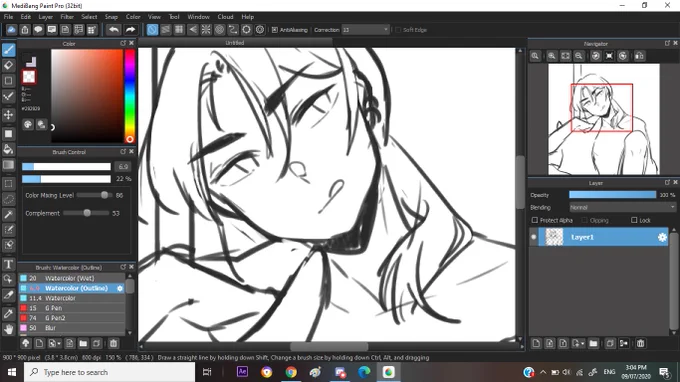This screenshot has height=382, width=680.
Task: Delete brush with trash icon in Brush panel
Action: (114, 343)
